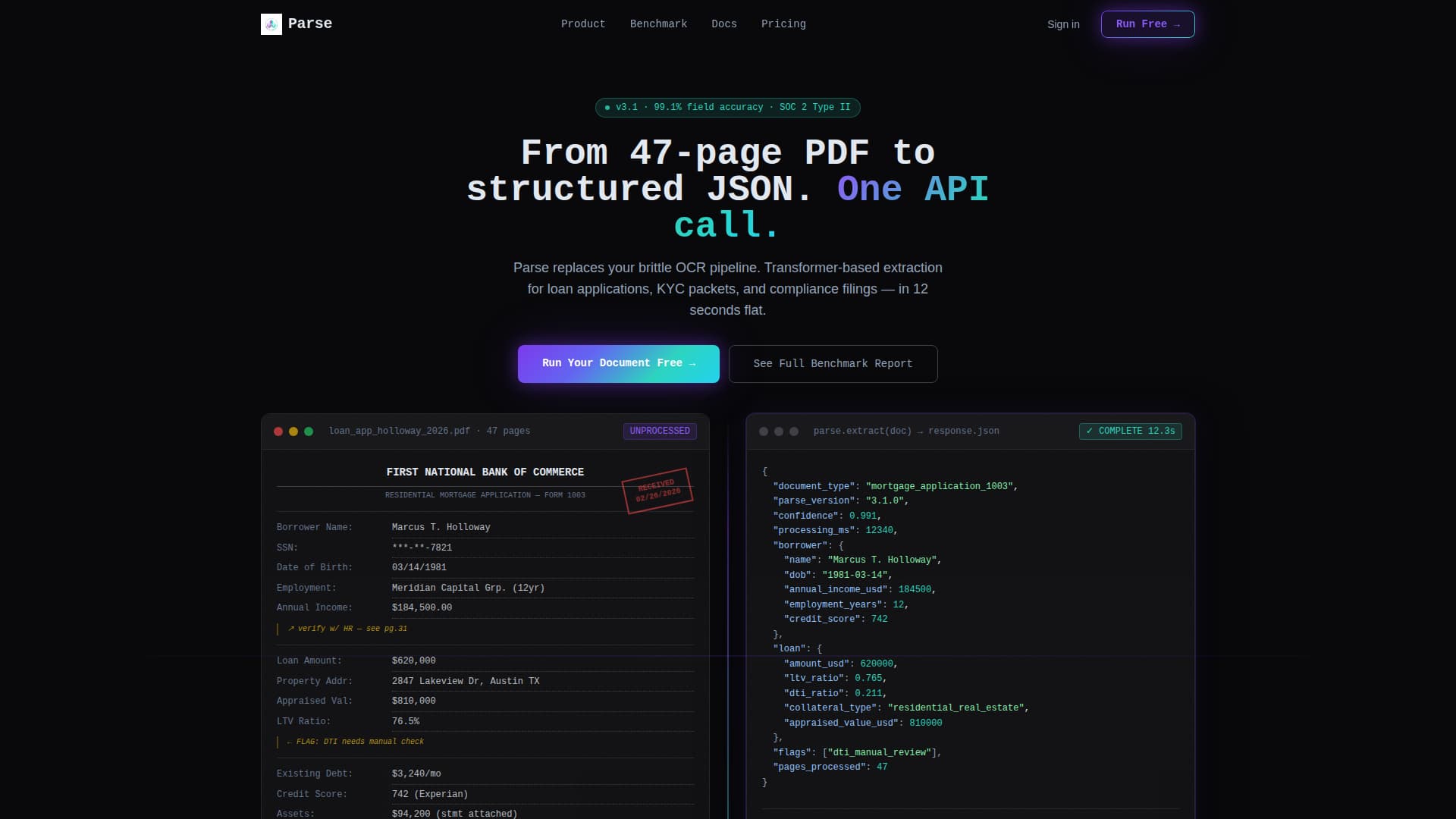Screen dimensions: 1456x819
Task: Click the Parse brand name text
Action: 310,24
